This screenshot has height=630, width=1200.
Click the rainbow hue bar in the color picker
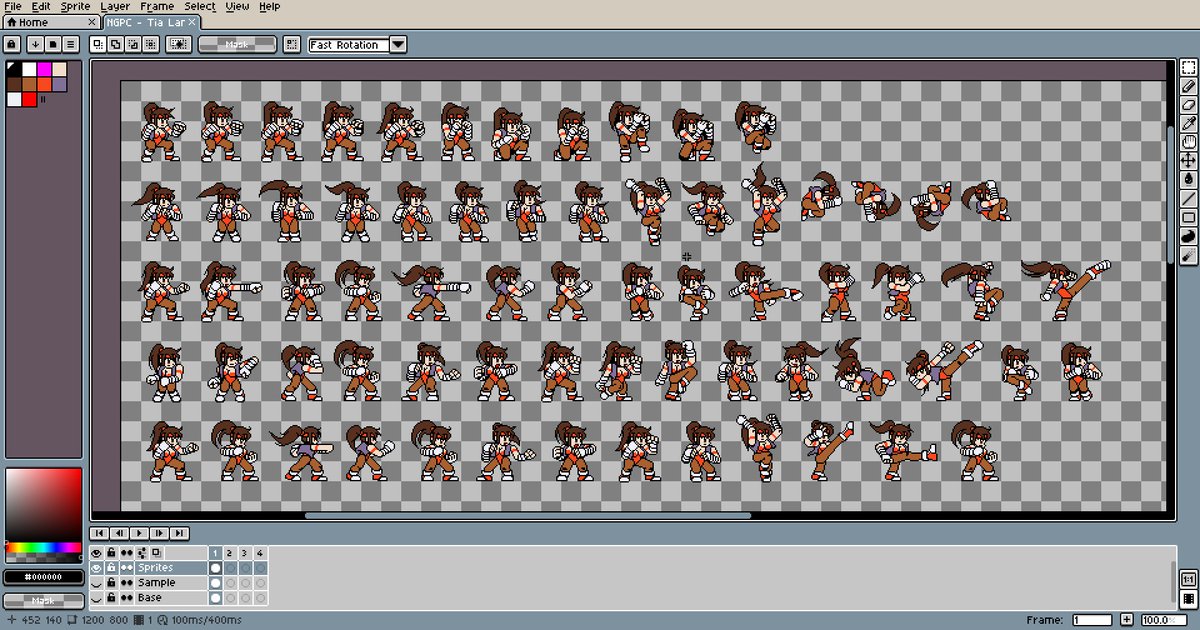point(43,548)
